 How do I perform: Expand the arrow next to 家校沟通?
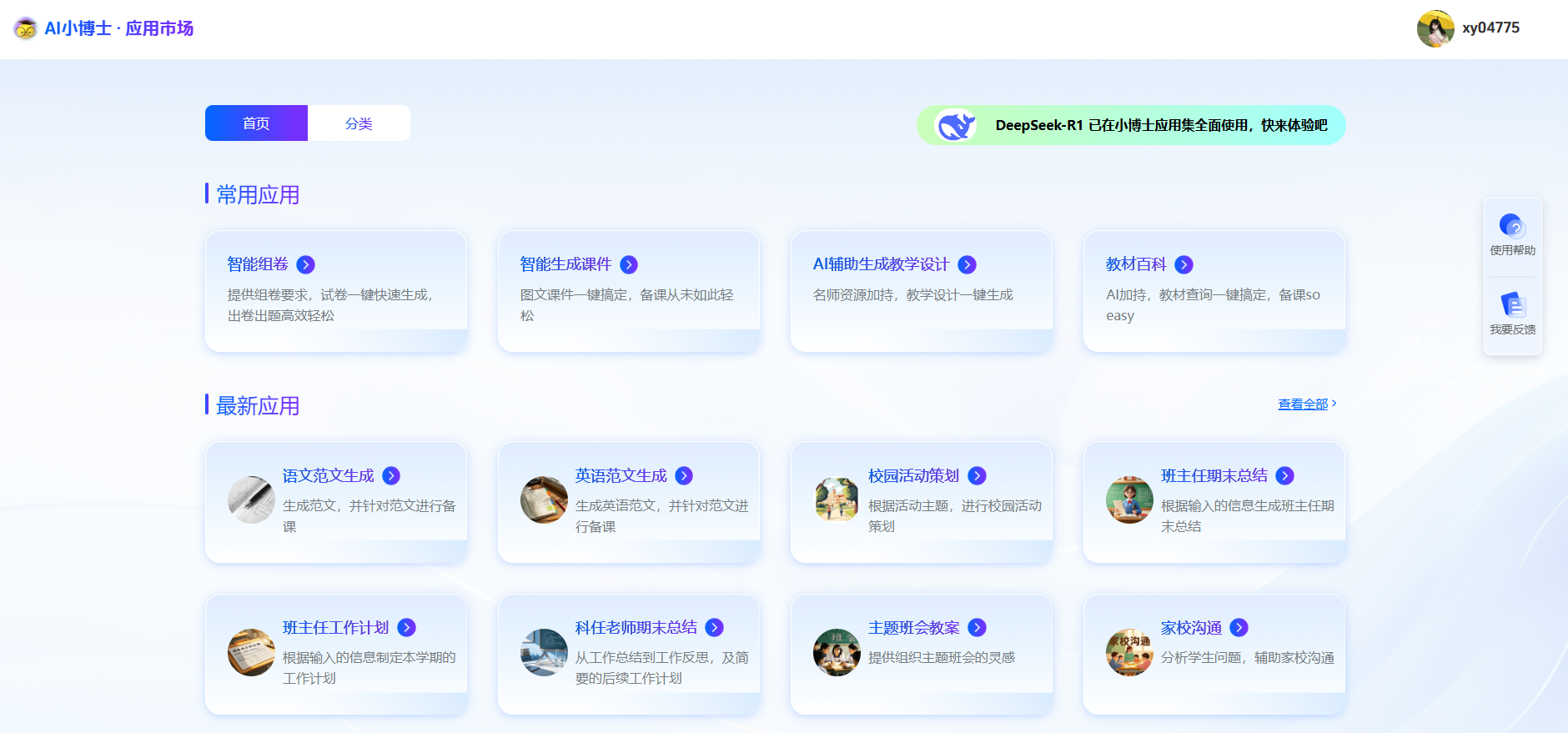1239,627
